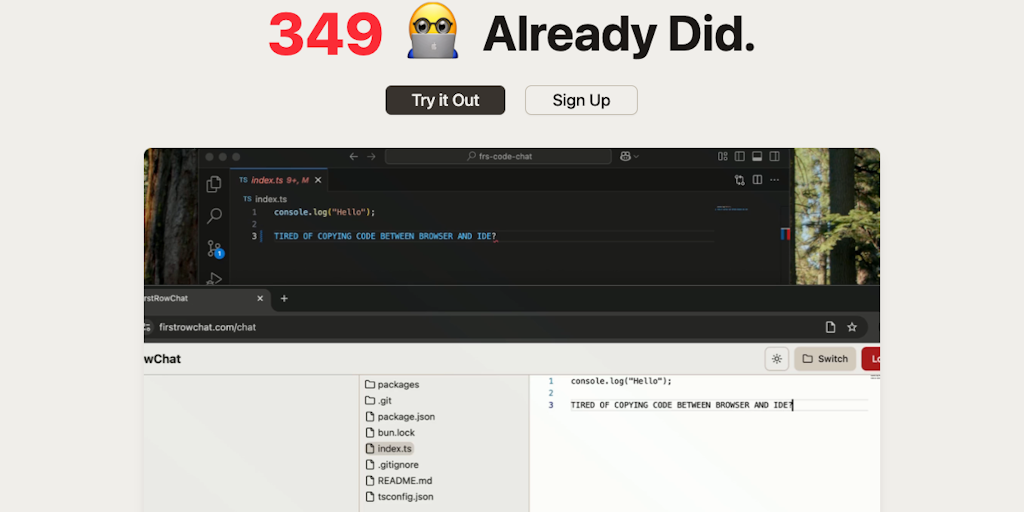Toggle light/dark theme sun button

tap(776, 359)
